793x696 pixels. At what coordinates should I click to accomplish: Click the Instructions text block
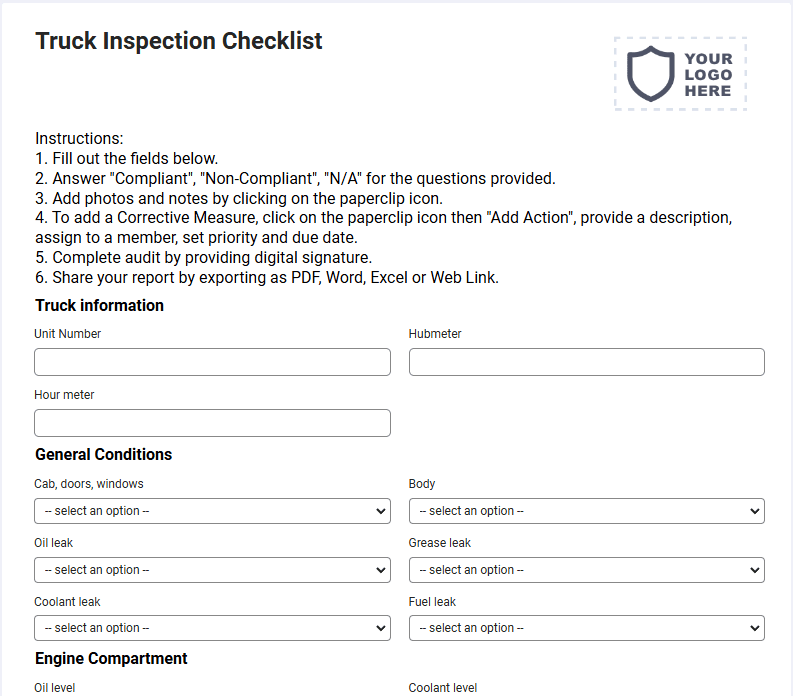pos(383,208)
